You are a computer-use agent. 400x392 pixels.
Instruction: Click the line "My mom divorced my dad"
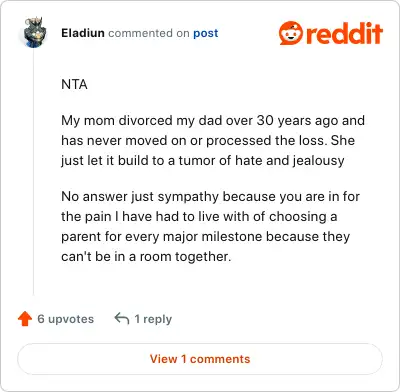(213, 120)
